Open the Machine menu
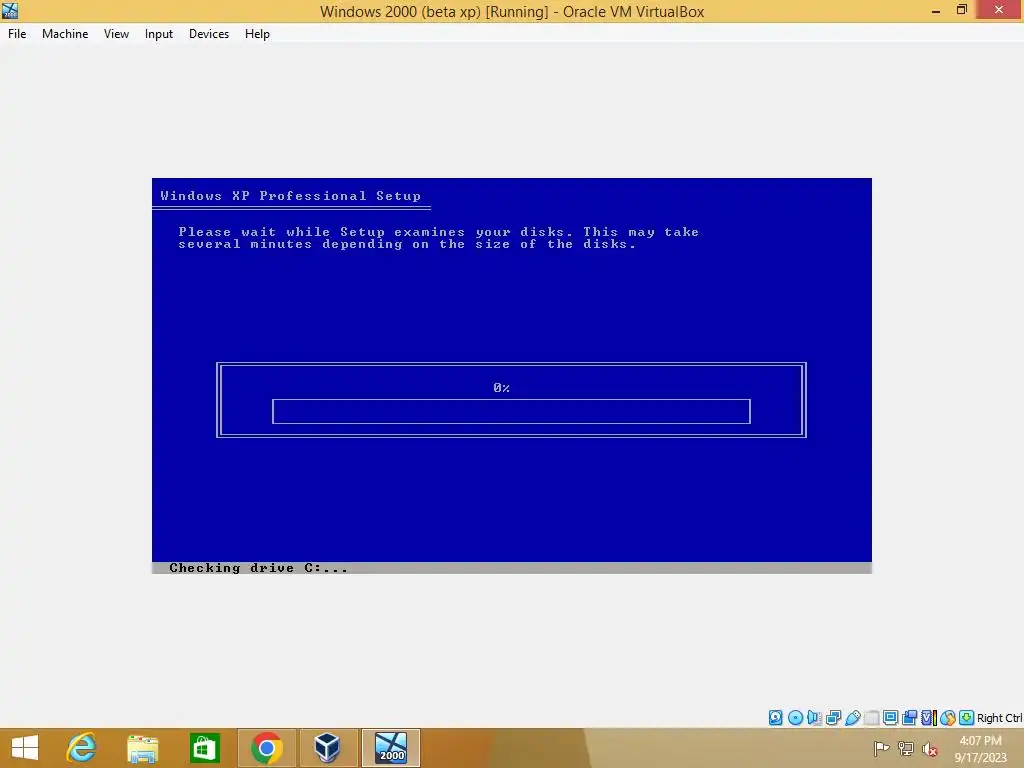 click(65, 34)
